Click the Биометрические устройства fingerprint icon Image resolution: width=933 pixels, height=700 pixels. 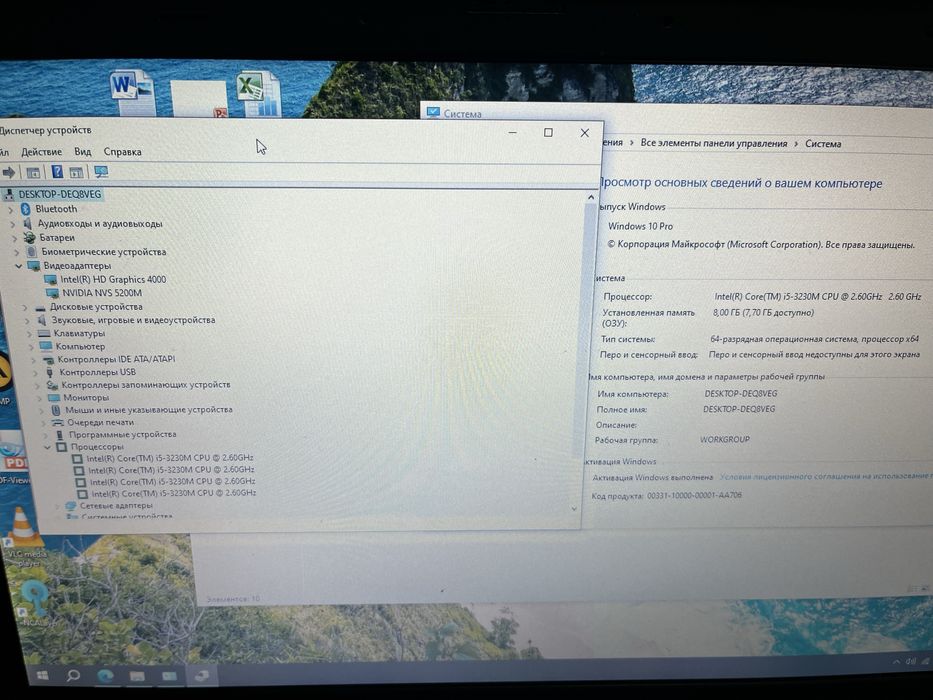pyautogui.click(x=32, y=252)
